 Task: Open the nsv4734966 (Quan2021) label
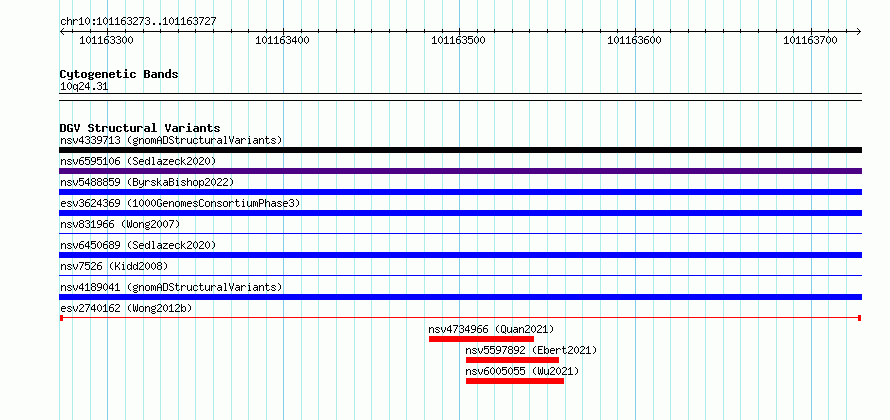tap(491, 329)
